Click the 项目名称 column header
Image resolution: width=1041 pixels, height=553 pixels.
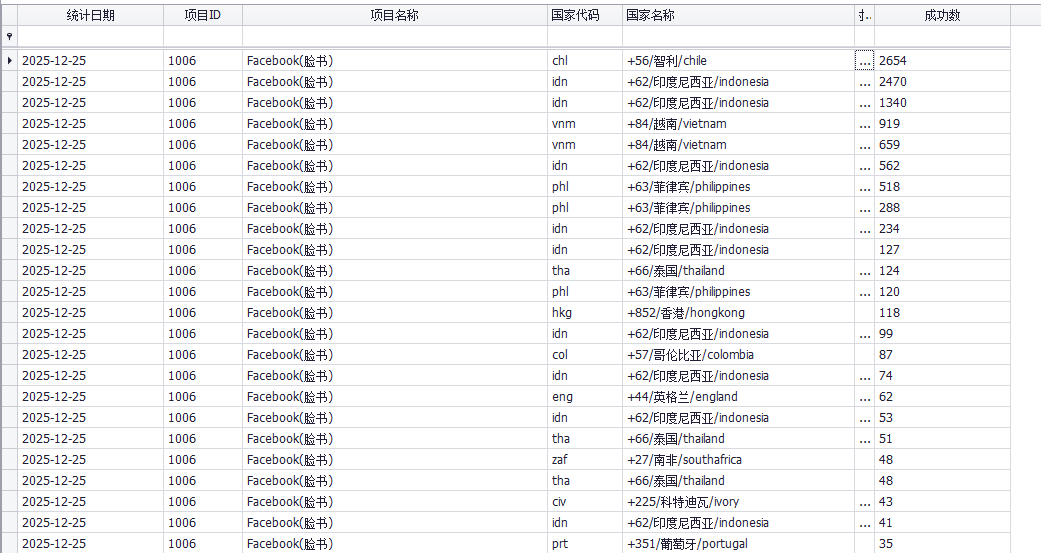pyautogui.click(x=394, y=15)
